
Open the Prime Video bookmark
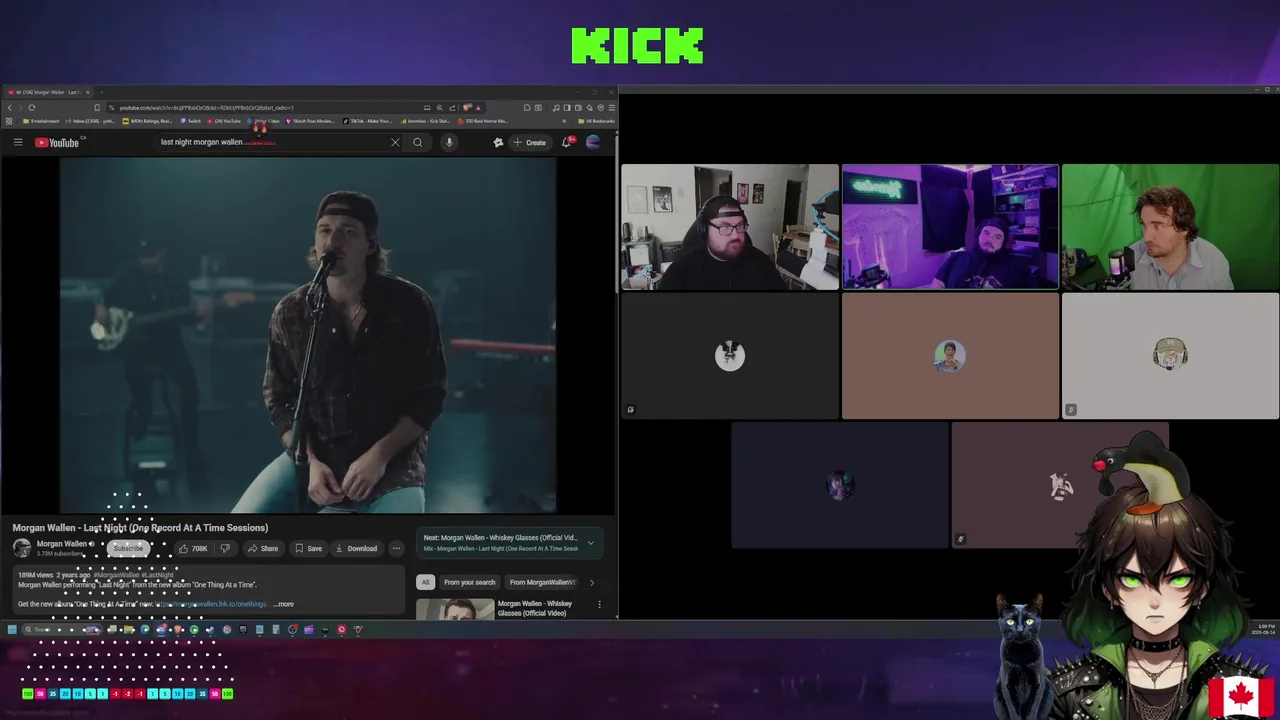(x=263, y=121)
